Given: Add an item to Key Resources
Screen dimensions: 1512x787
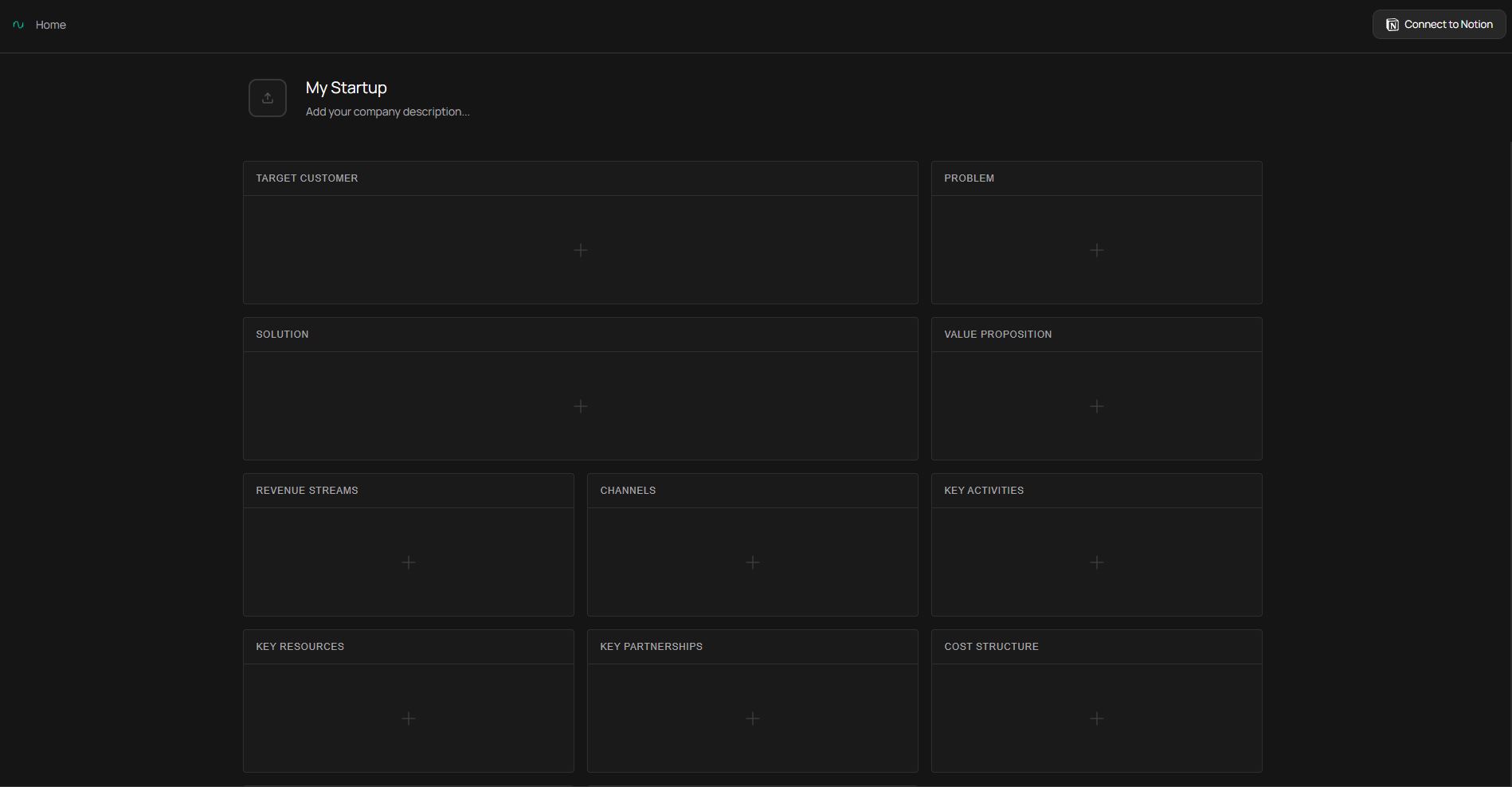Looking at the screenshot, I should click(x=409, y=718).
